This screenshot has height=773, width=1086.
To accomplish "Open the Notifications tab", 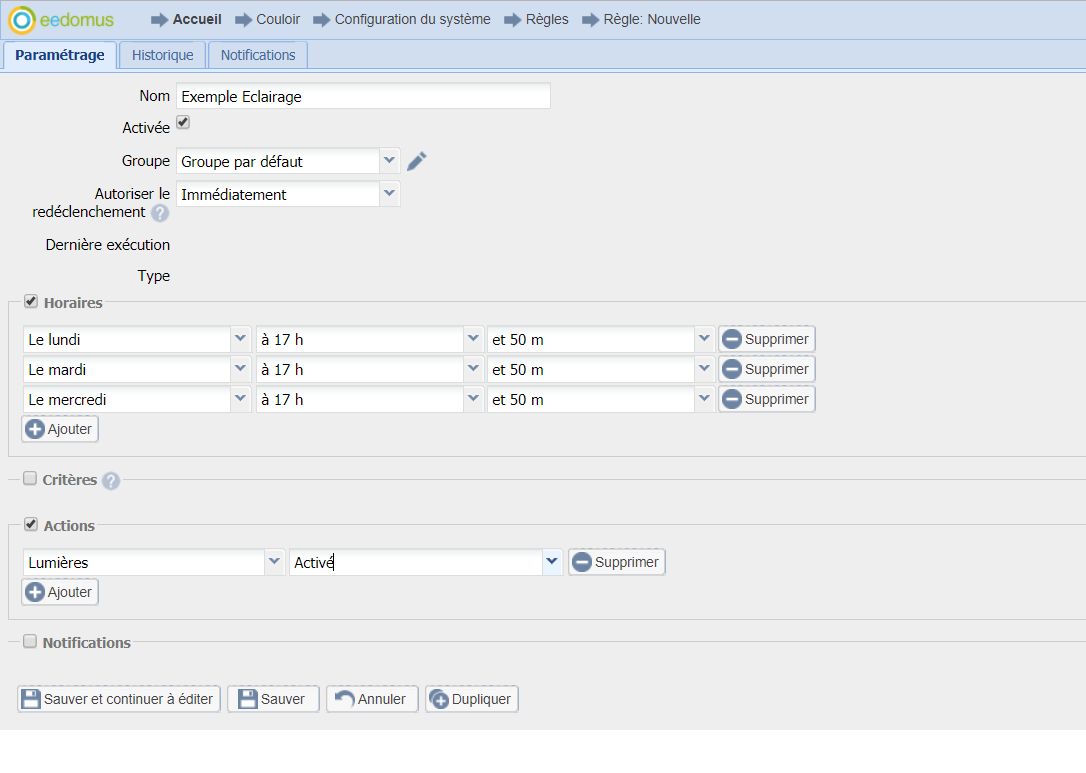I will pos(258,55).
